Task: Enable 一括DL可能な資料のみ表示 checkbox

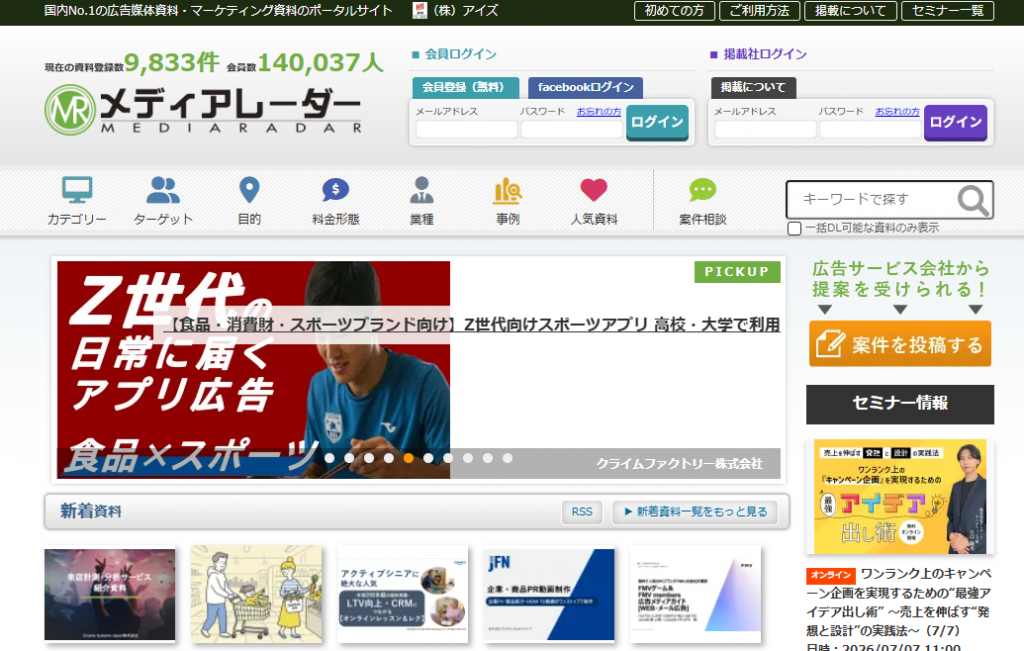Action: (x=794, y=228)
